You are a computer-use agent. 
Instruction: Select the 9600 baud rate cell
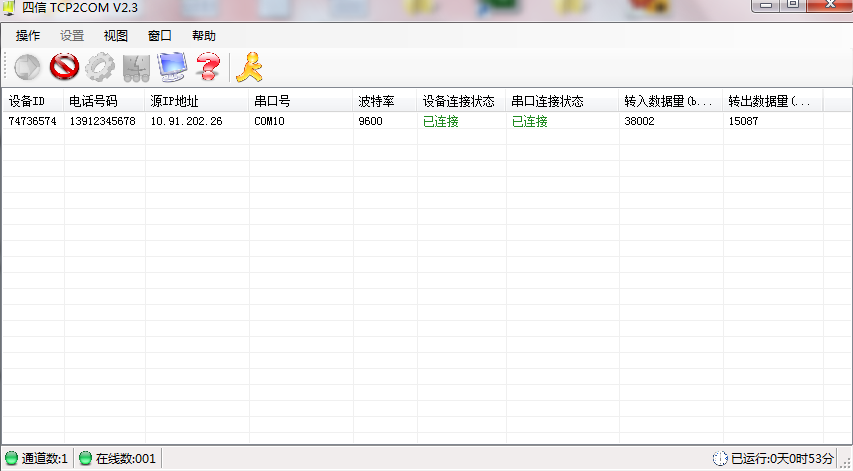pos(370,121)
